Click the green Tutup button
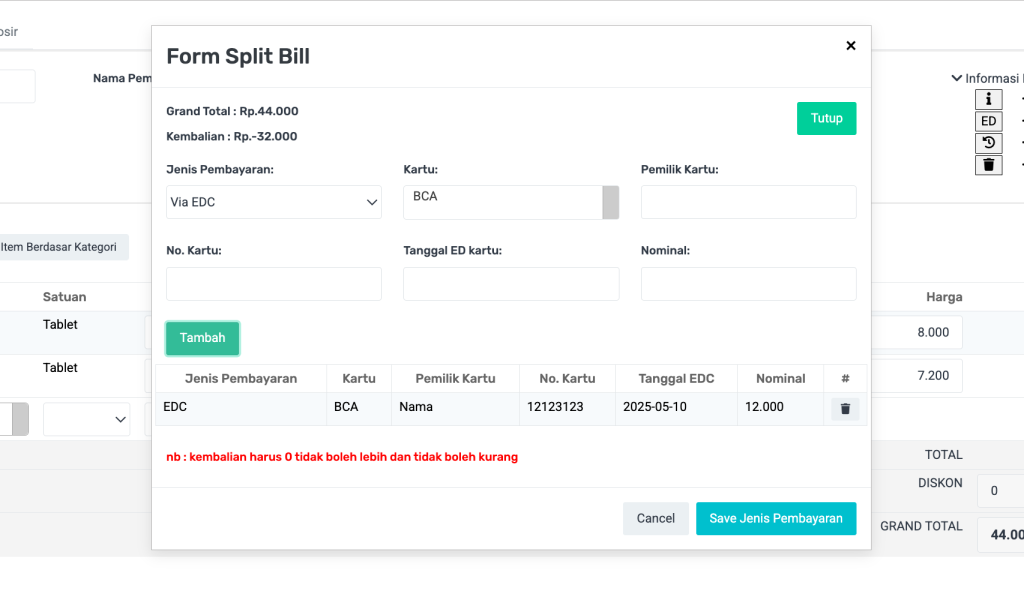The height and width of the screenshot is (606, 1024). pyautogui.click(x=826, y=118)
